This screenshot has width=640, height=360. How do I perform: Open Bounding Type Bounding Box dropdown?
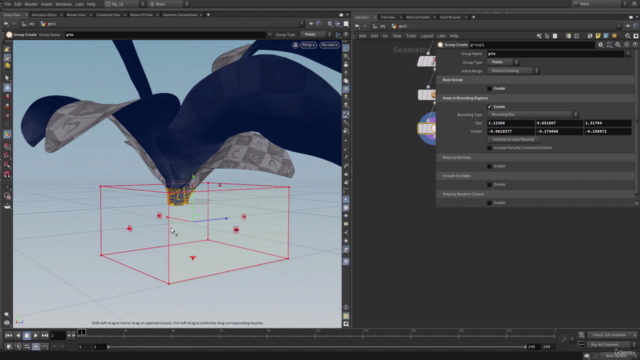point(533,114)
